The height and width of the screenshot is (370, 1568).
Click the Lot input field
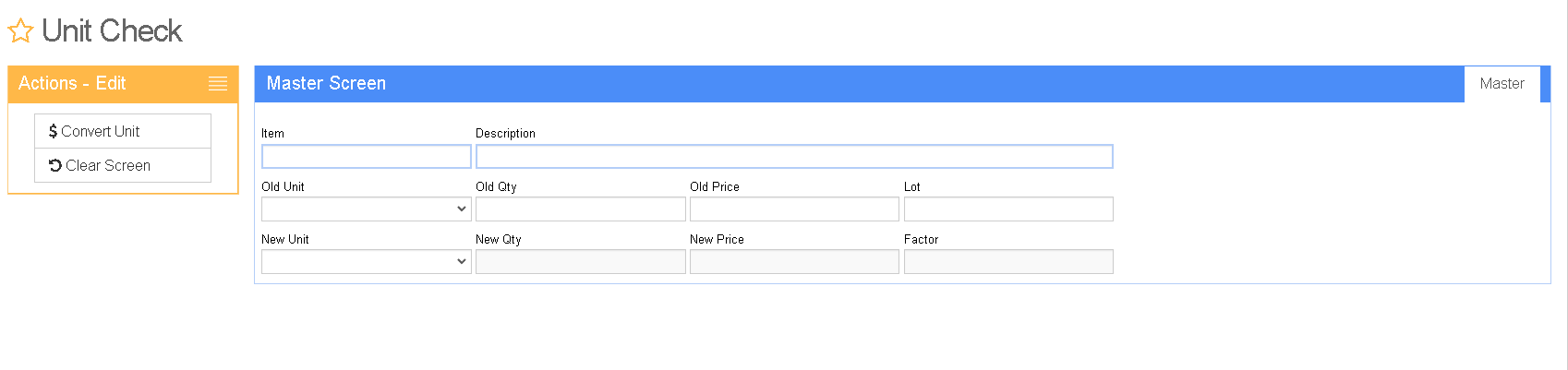[1008, 209]
